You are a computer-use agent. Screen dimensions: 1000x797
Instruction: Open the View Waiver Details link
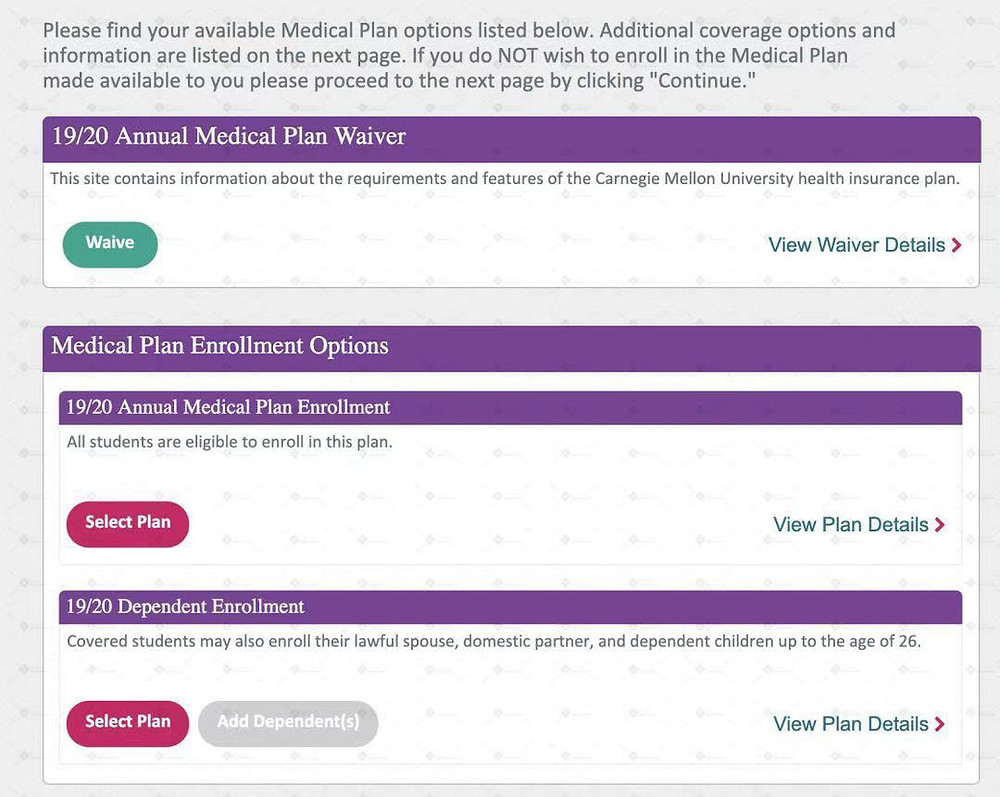click(865, 245)
